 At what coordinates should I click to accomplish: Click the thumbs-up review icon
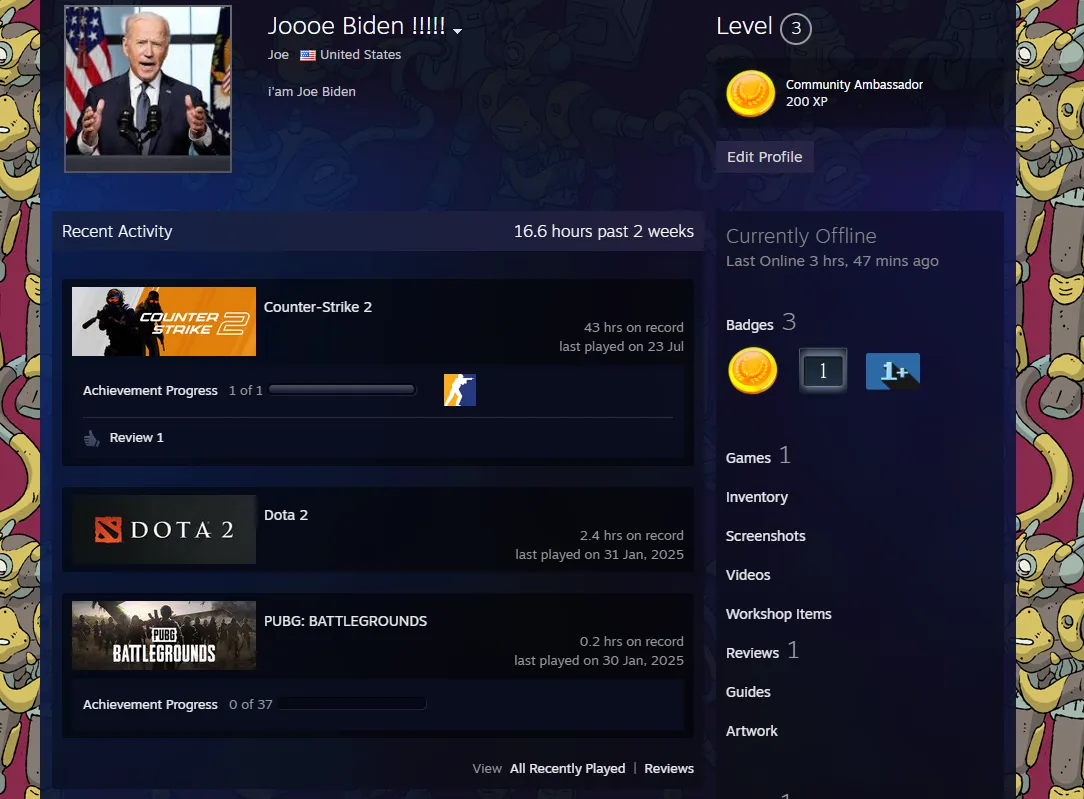pos(92,438)
